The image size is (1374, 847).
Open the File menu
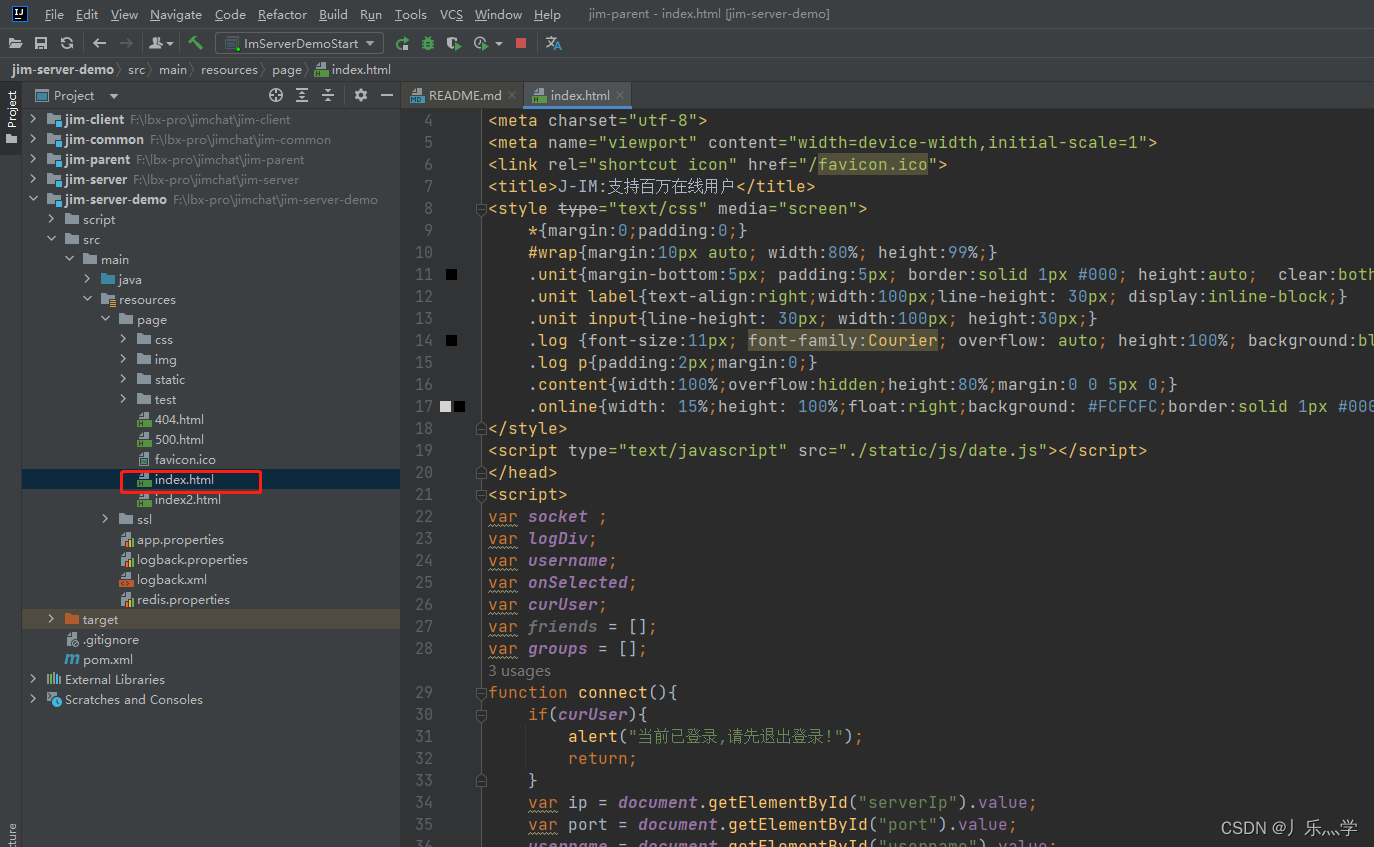(x=54, y=14)
